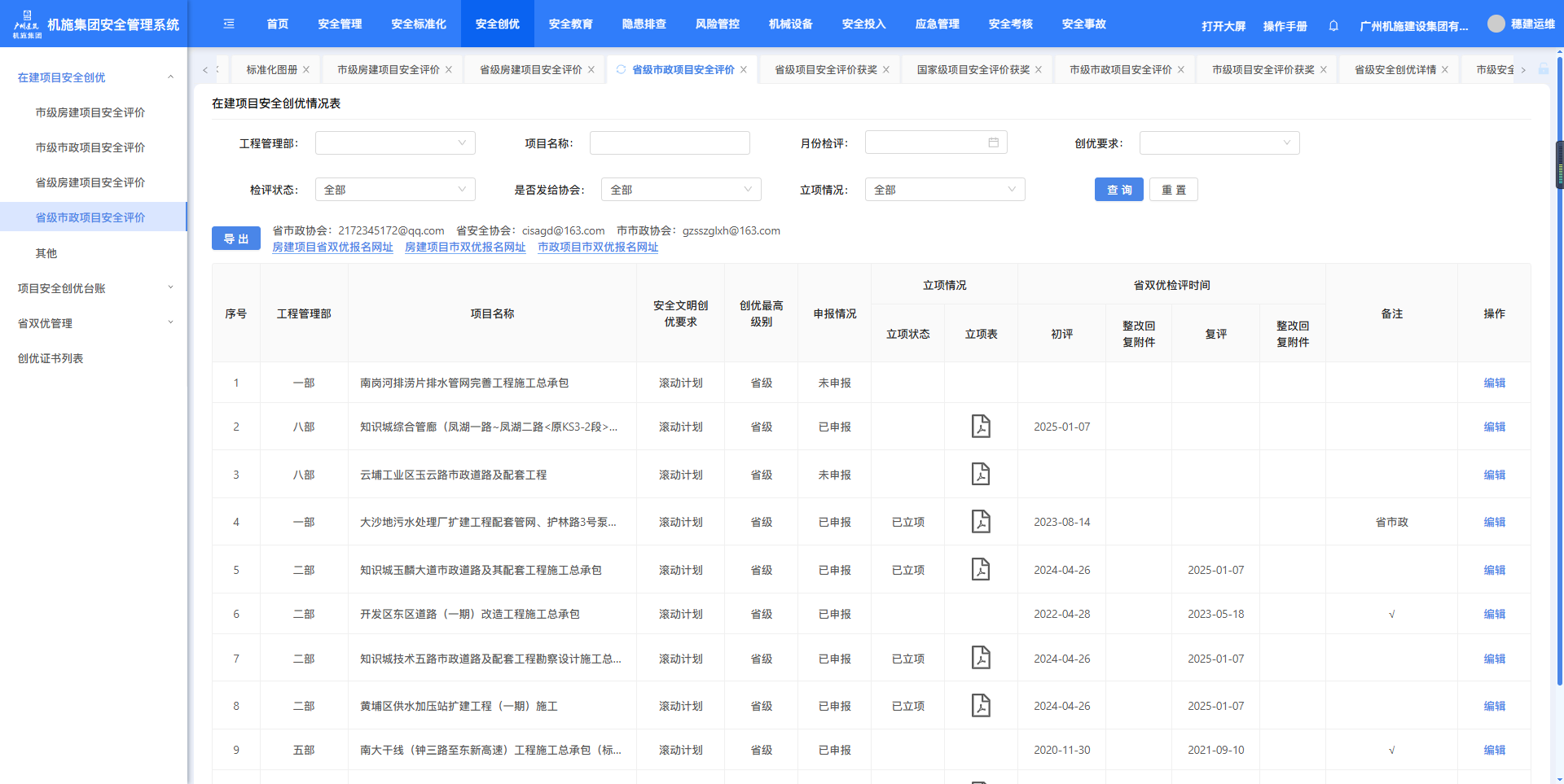The image size is (1564, 784).
Task: Click the user avatar icon
Action: 1496,24
